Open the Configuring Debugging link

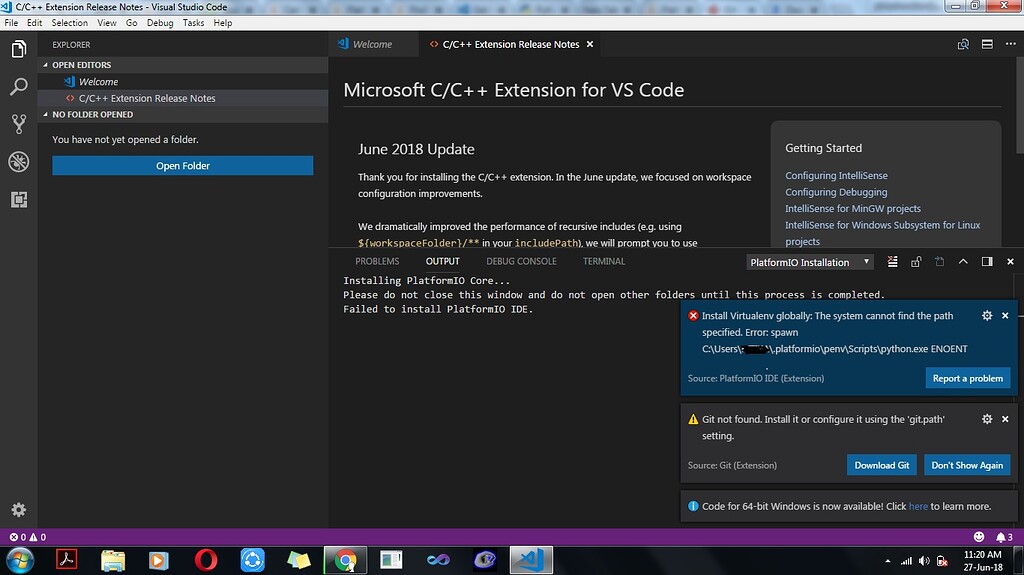click(836, 192)
